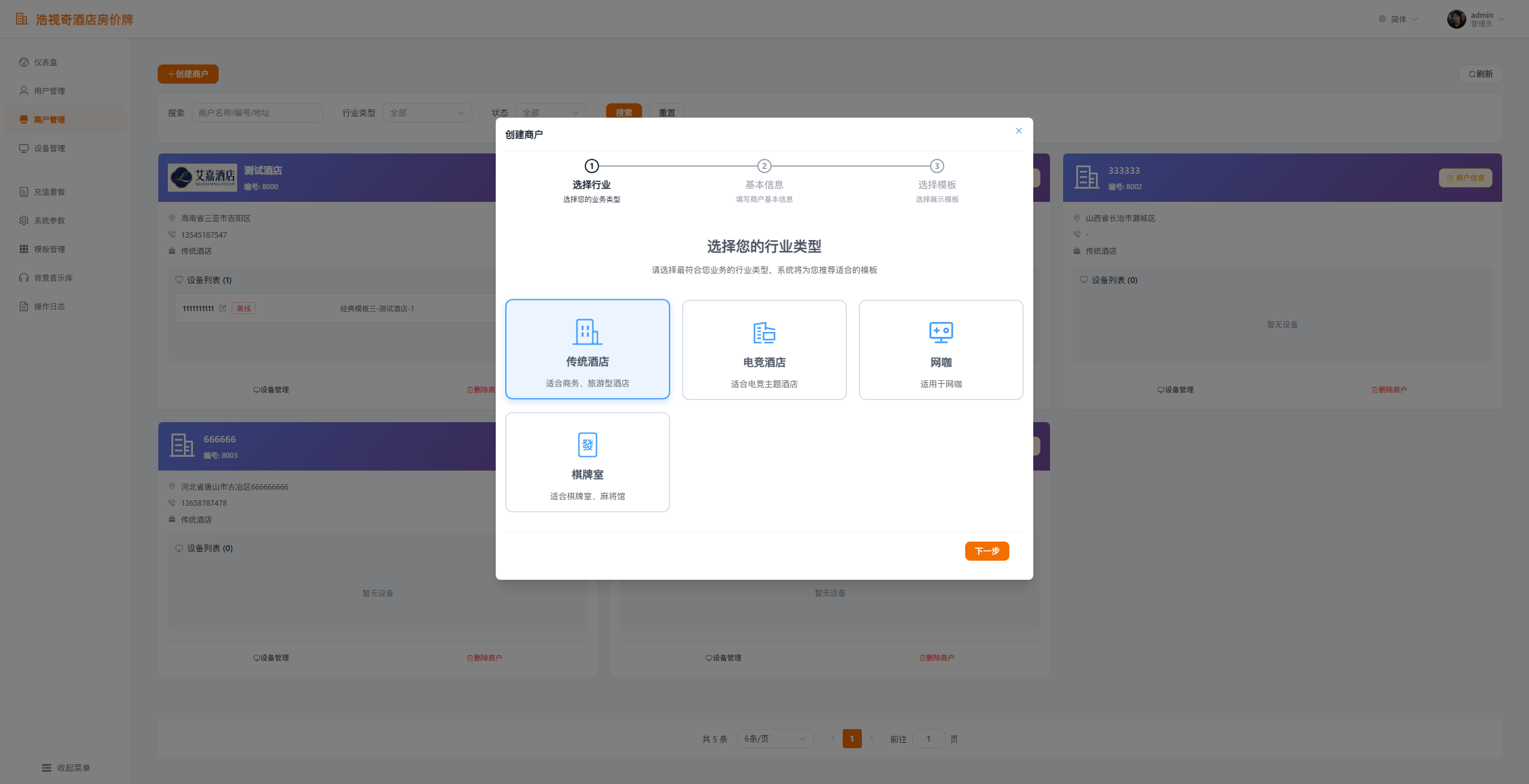This screenshot has width=1529, height=784.
Task: Click the 333333 merchant building icon
Action: coord(1086,177)
